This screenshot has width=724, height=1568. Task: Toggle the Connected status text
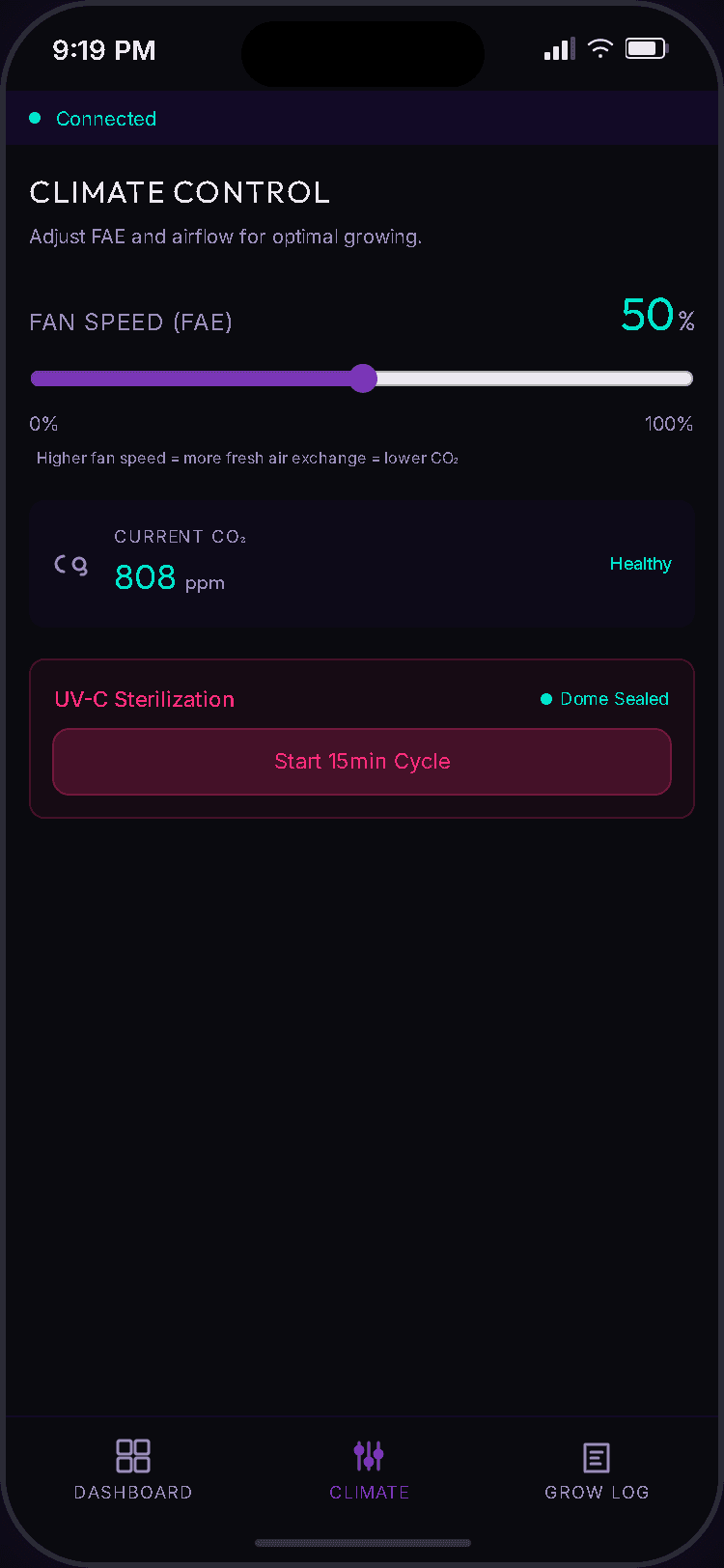106,118
